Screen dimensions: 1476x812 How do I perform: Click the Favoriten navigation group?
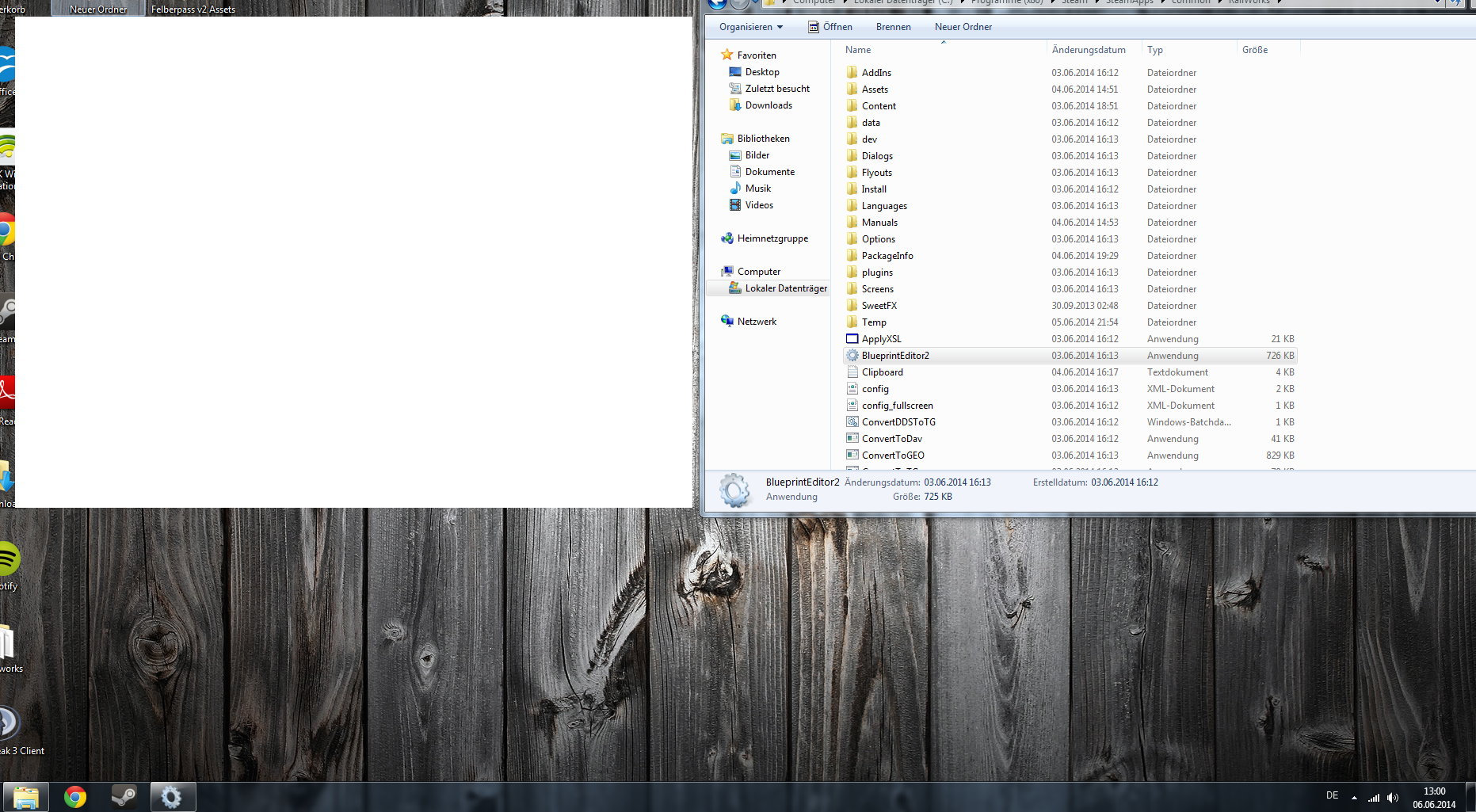click(x=756, y=55)
